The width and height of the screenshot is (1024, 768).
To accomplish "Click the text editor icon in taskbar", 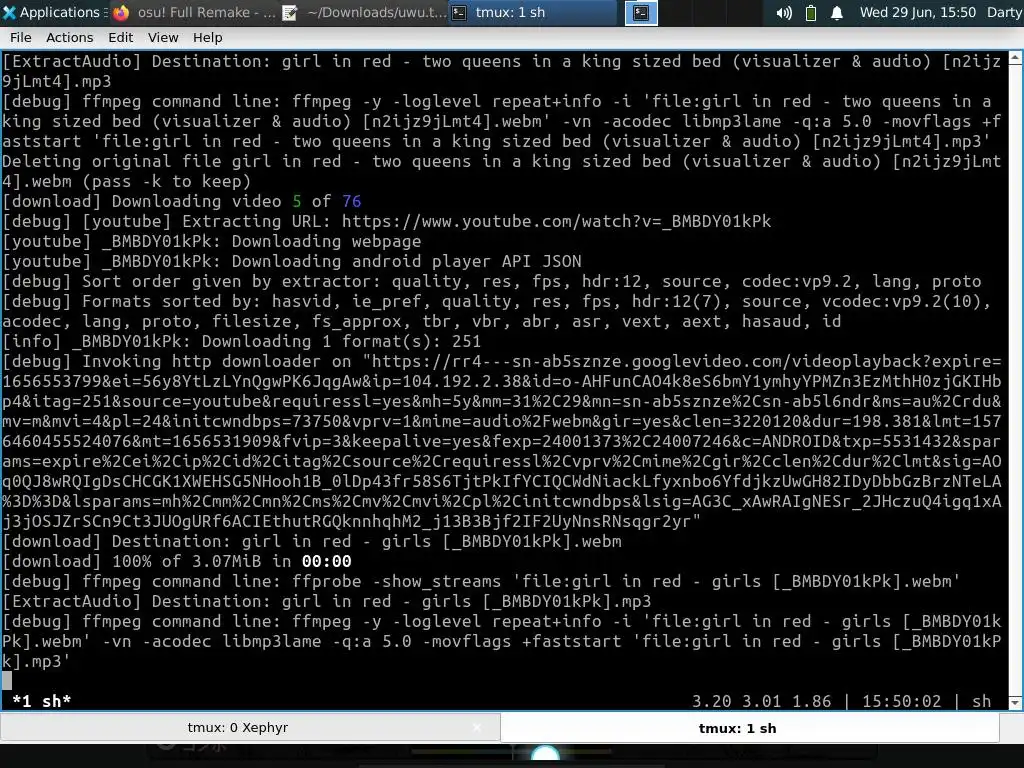I will (290, 12).
